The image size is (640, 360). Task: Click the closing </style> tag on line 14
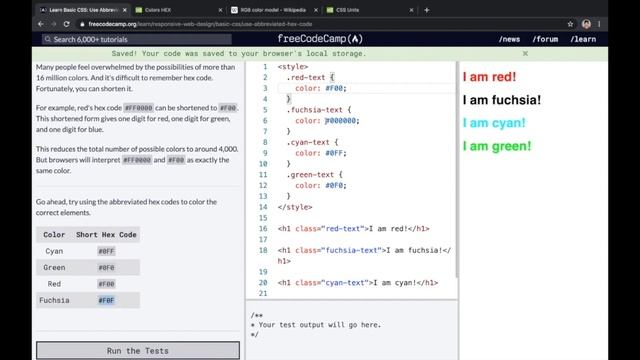(x=295, y=207)
